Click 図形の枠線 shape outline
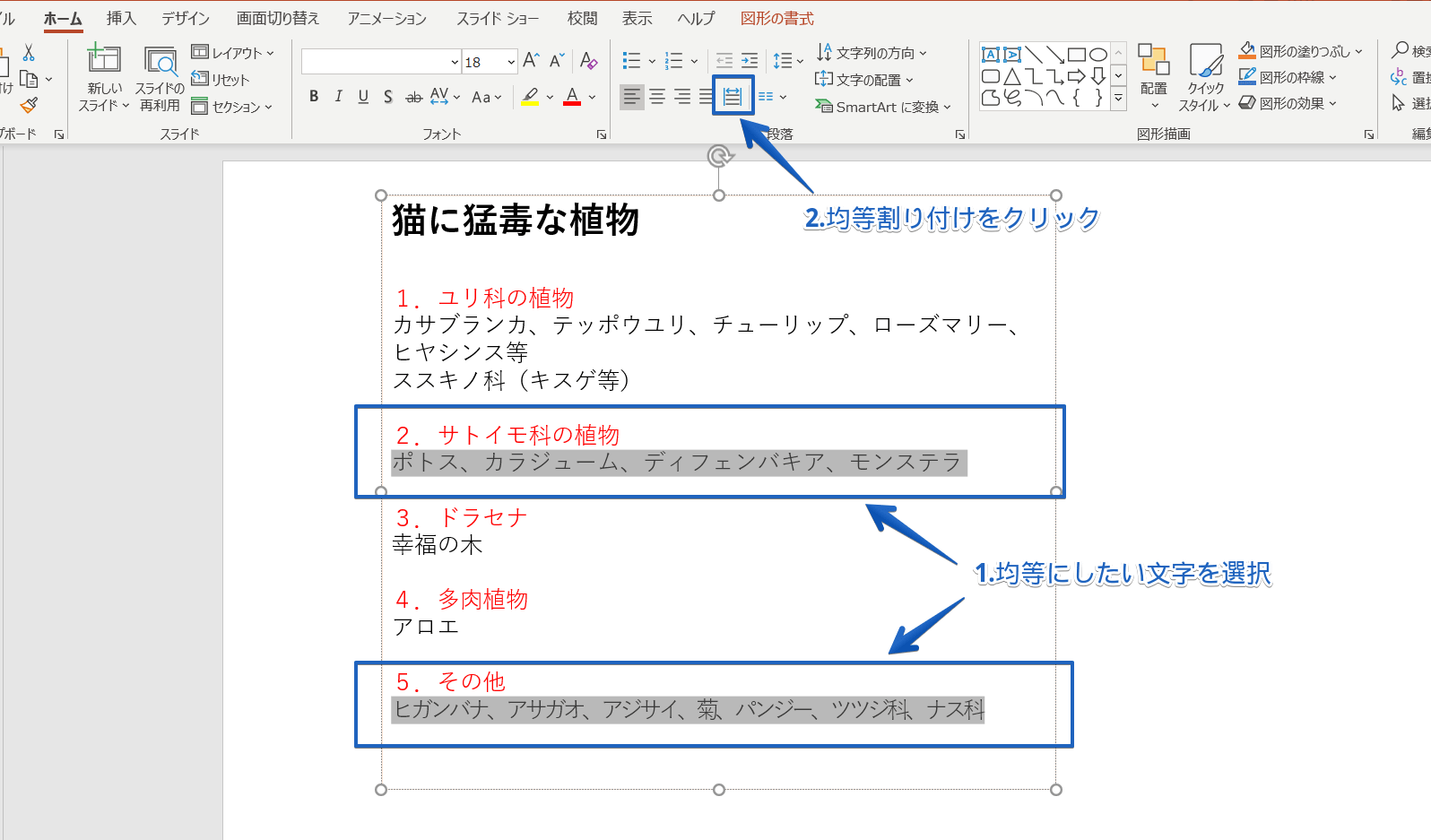This screenshot has width=1431, height=840. (1288, 77)
